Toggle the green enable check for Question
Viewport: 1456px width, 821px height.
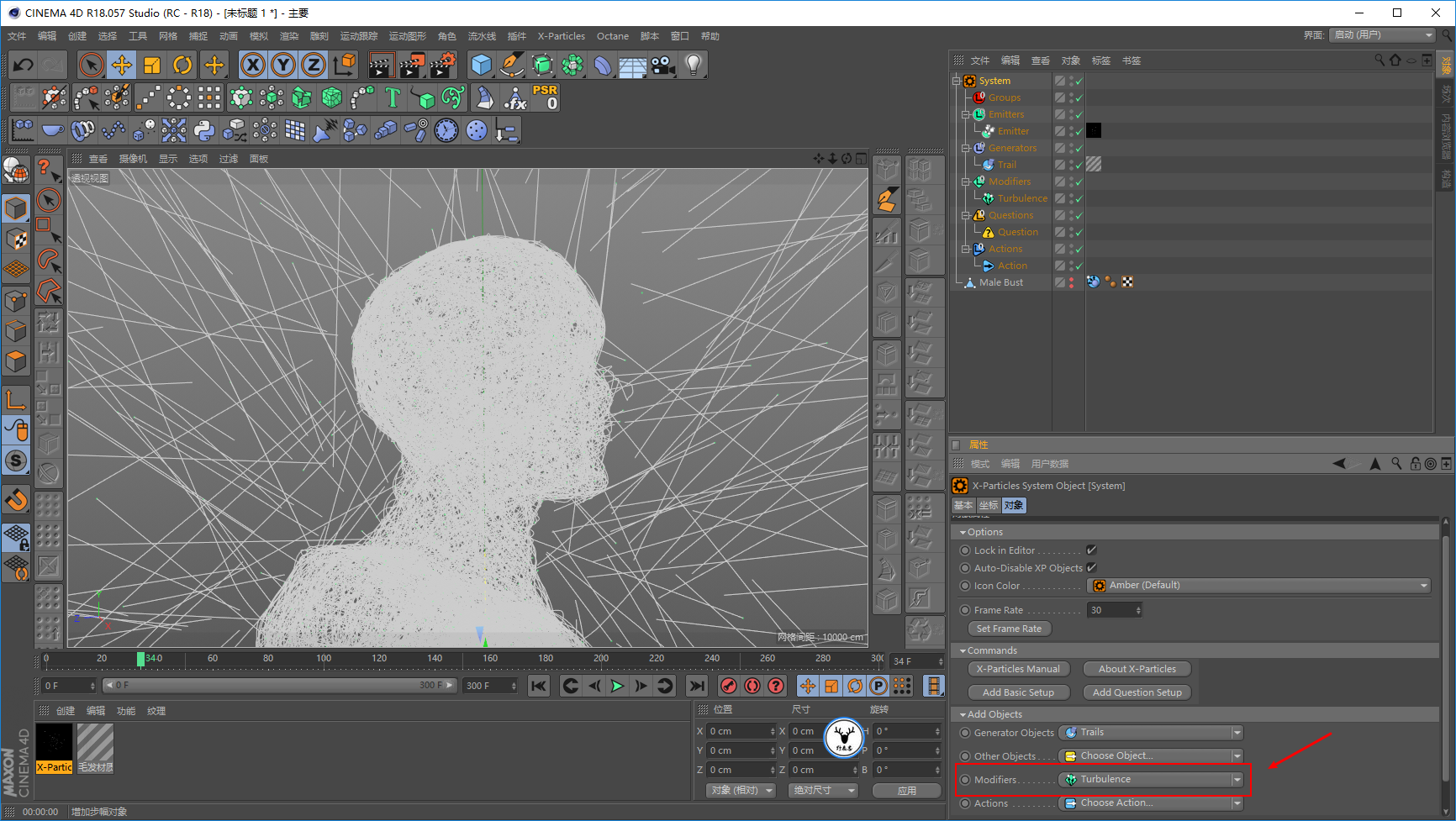point(1079,232)
